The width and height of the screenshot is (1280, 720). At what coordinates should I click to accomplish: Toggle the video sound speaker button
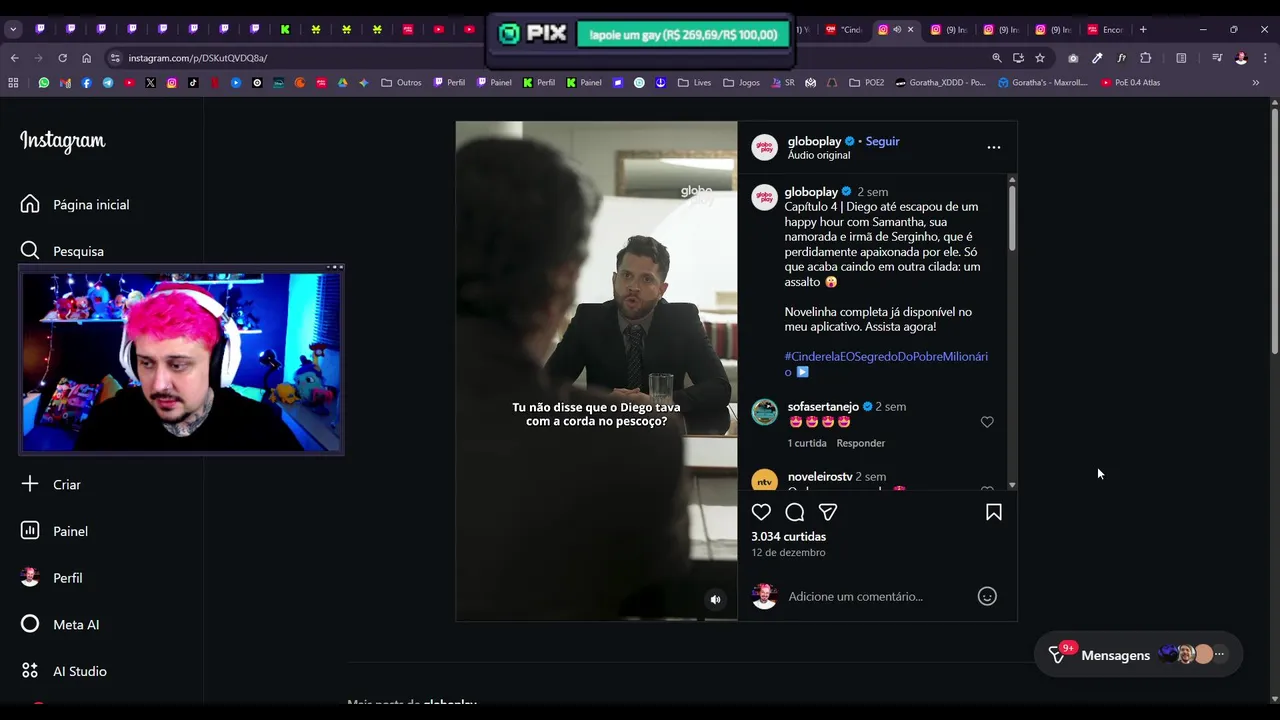(x=715, y=600)
